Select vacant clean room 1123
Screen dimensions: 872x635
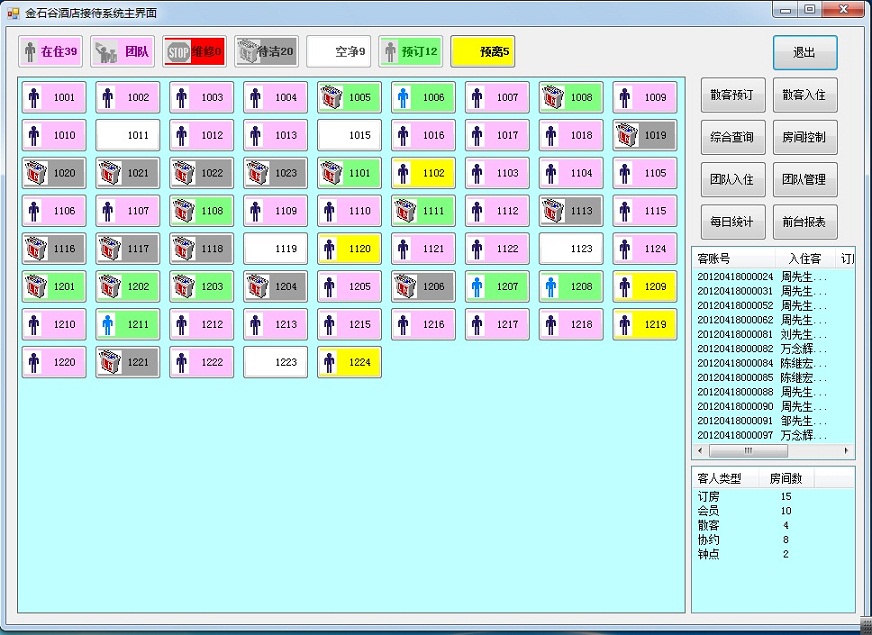[x=571, y=249]
